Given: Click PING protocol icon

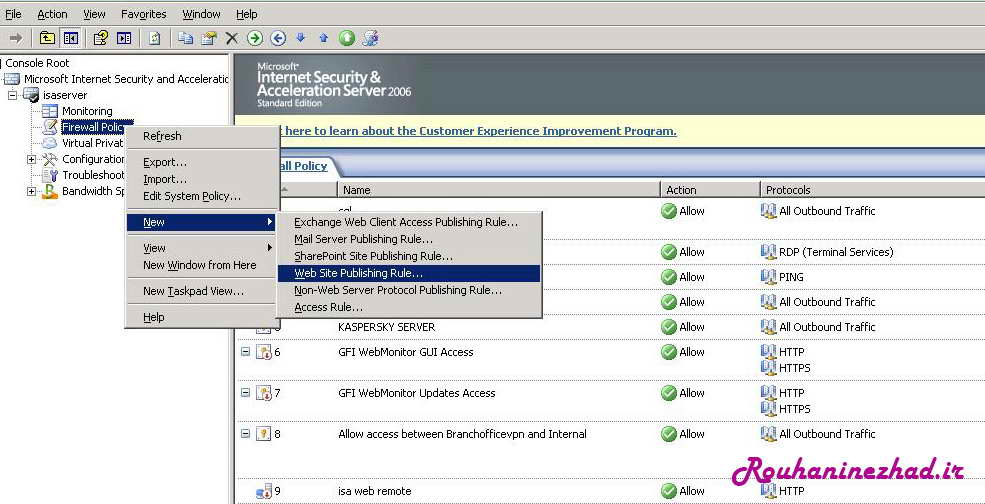Looking at the screenshot, I should pyautogui.click(x=768, y=277).
